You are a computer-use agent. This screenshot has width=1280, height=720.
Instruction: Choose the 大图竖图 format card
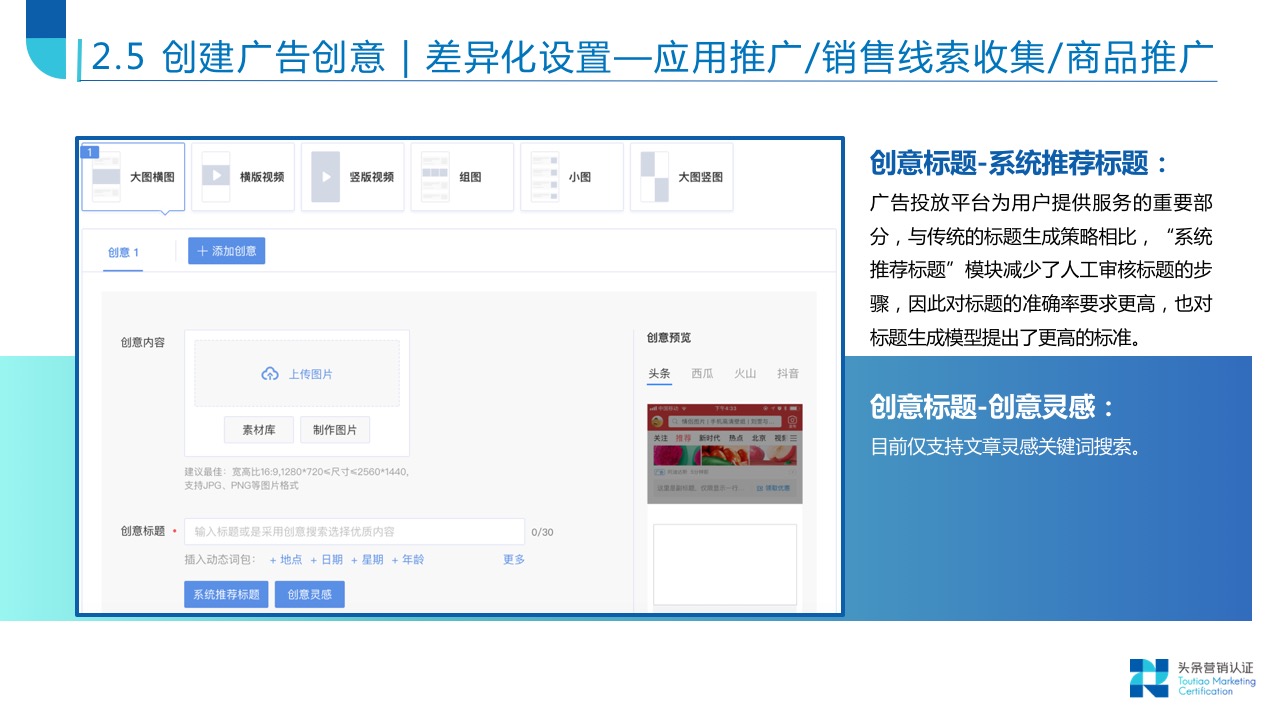682,177
